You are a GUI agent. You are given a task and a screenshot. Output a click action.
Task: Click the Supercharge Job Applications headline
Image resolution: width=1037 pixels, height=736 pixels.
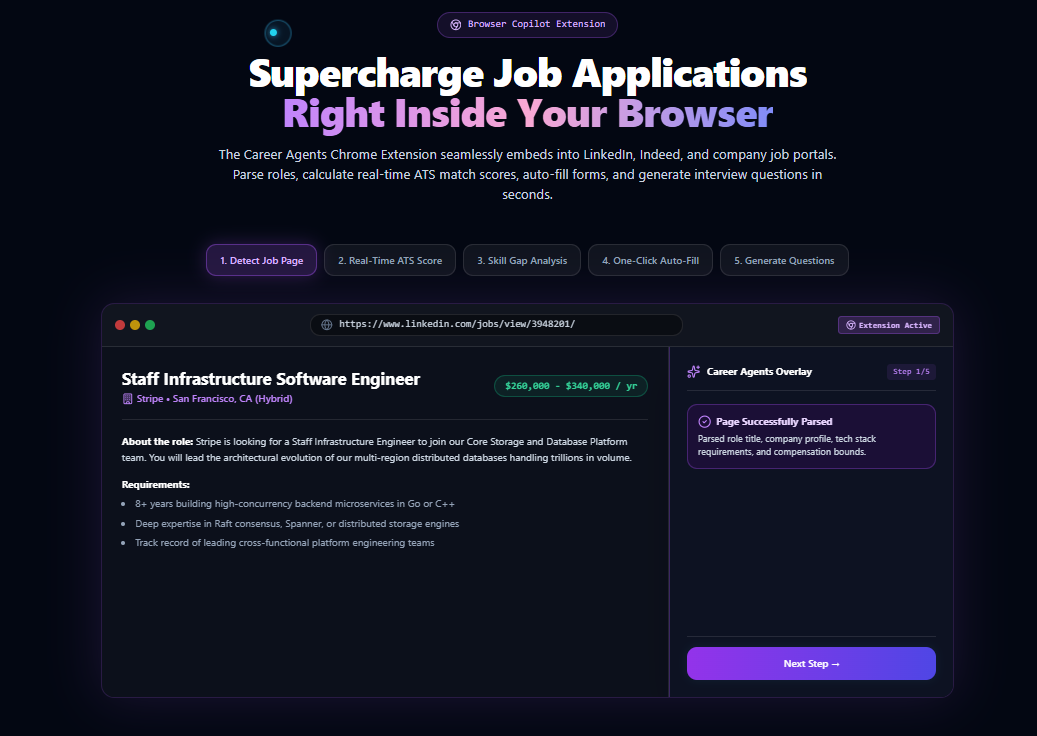(x=528, y=73)
